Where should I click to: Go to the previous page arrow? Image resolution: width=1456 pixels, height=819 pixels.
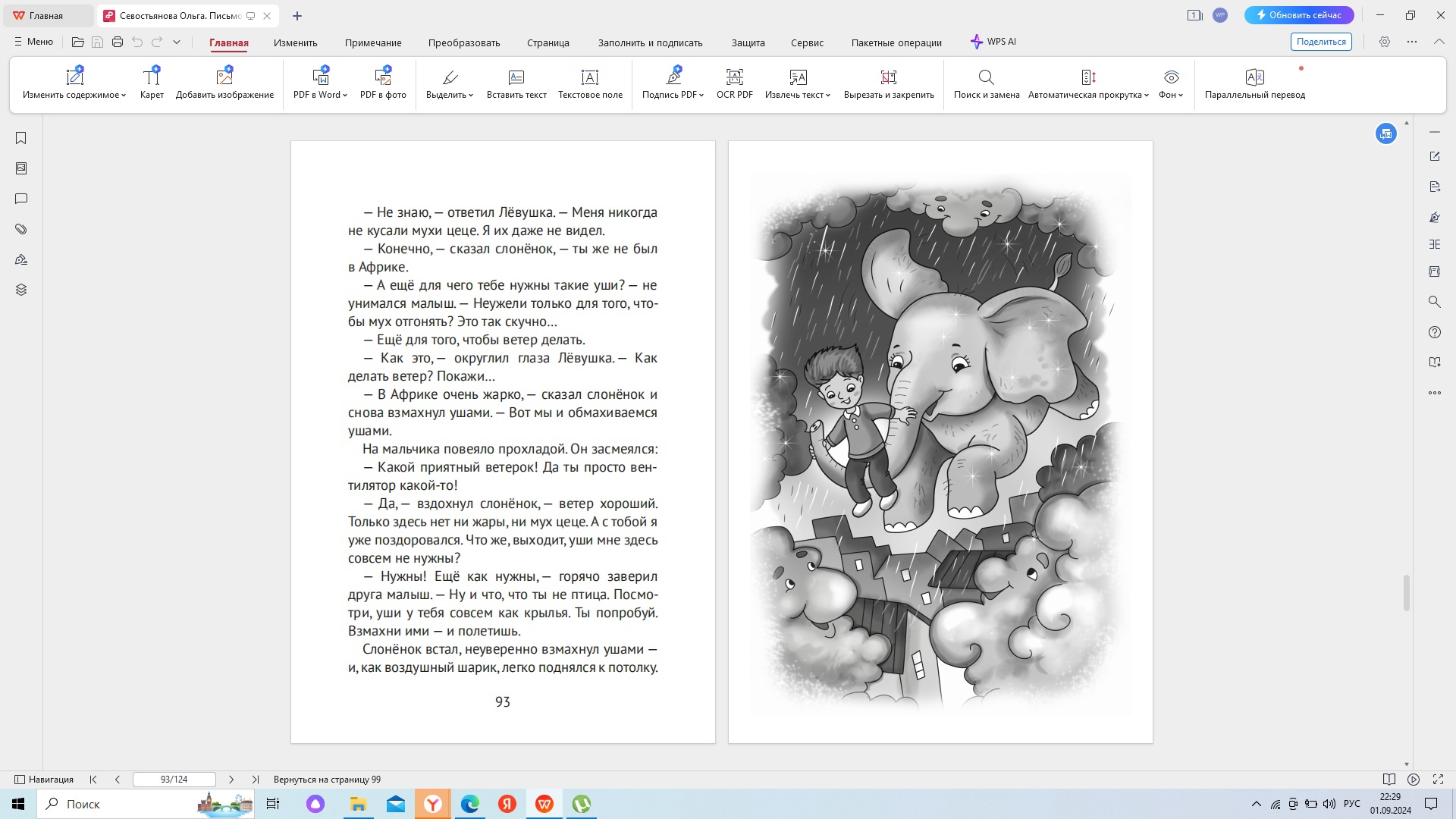(x=118, y=780)
